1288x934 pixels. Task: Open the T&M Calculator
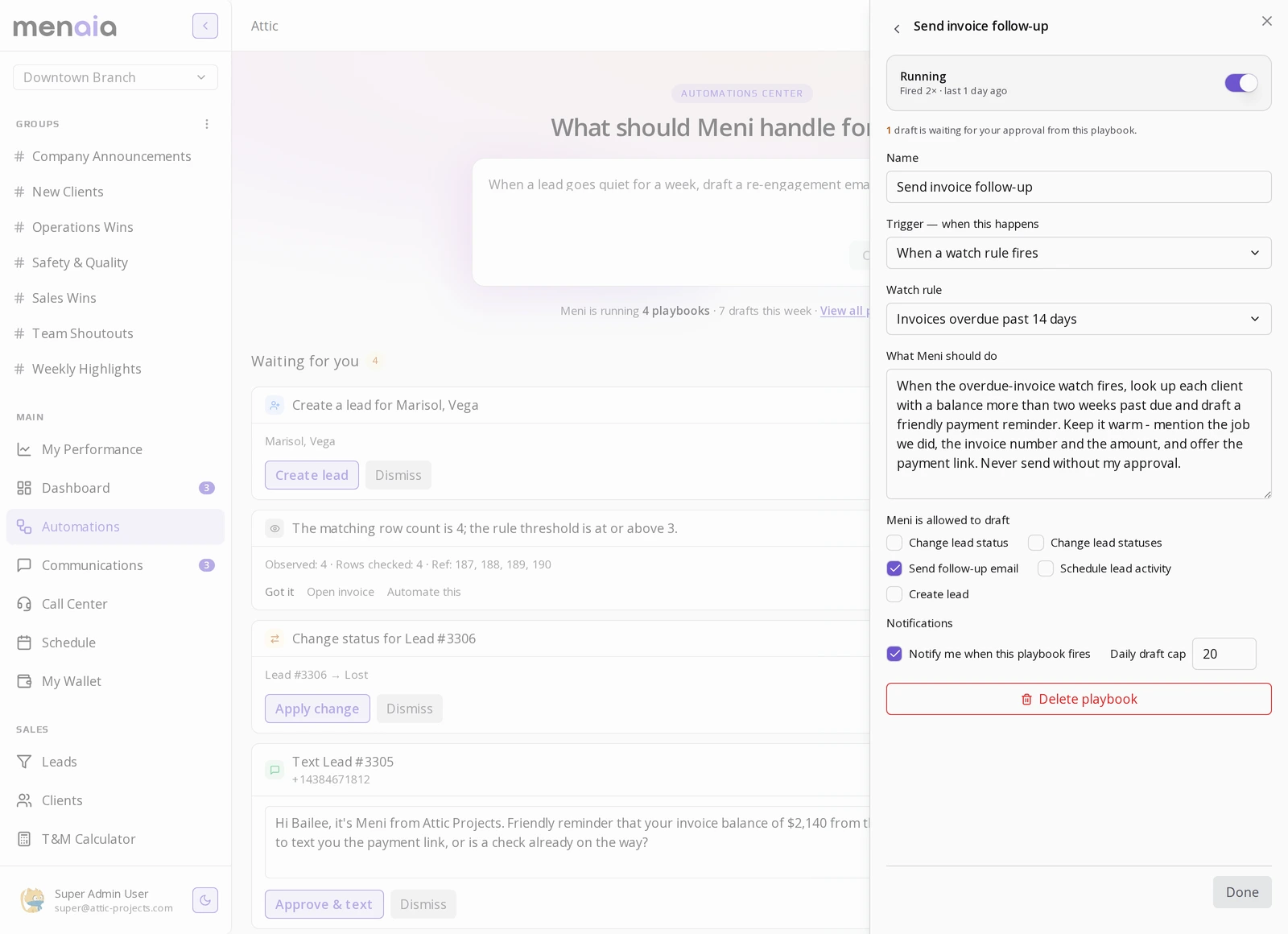coord(115,839)
